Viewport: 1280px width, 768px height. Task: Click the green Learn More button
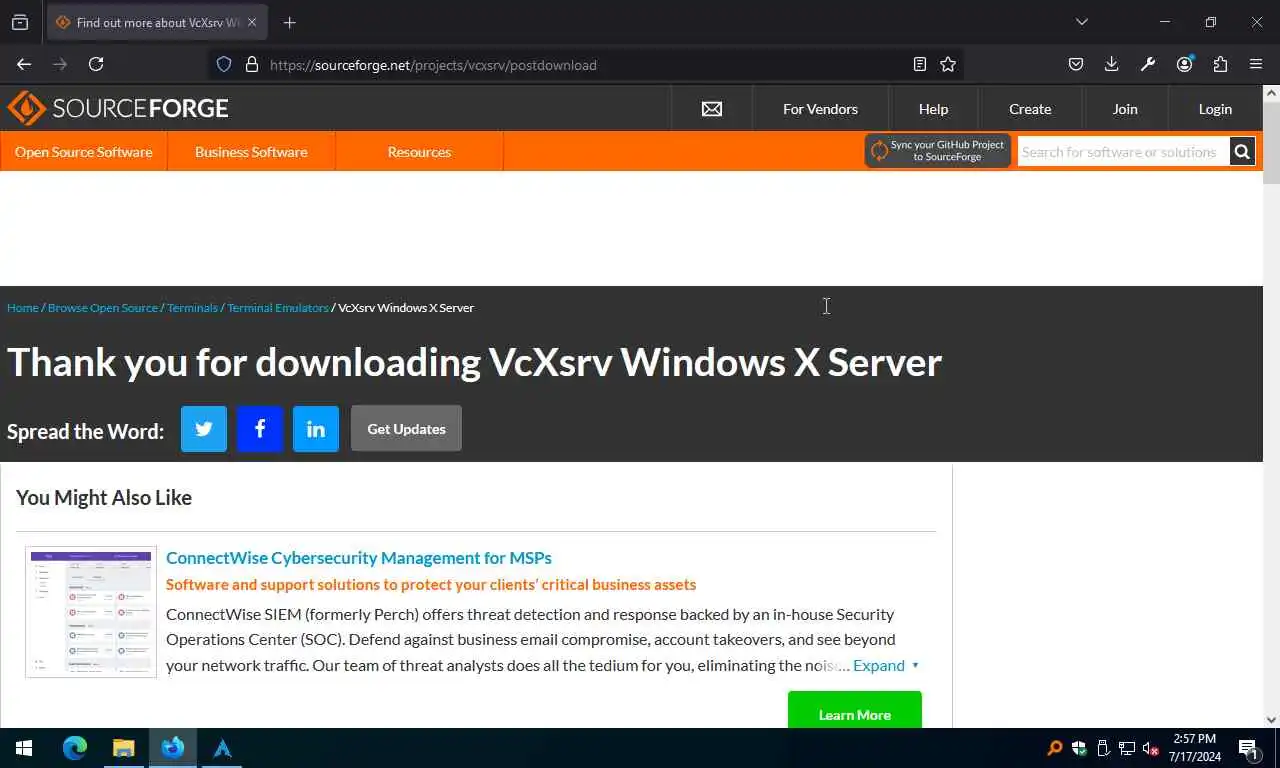point(855,710)
